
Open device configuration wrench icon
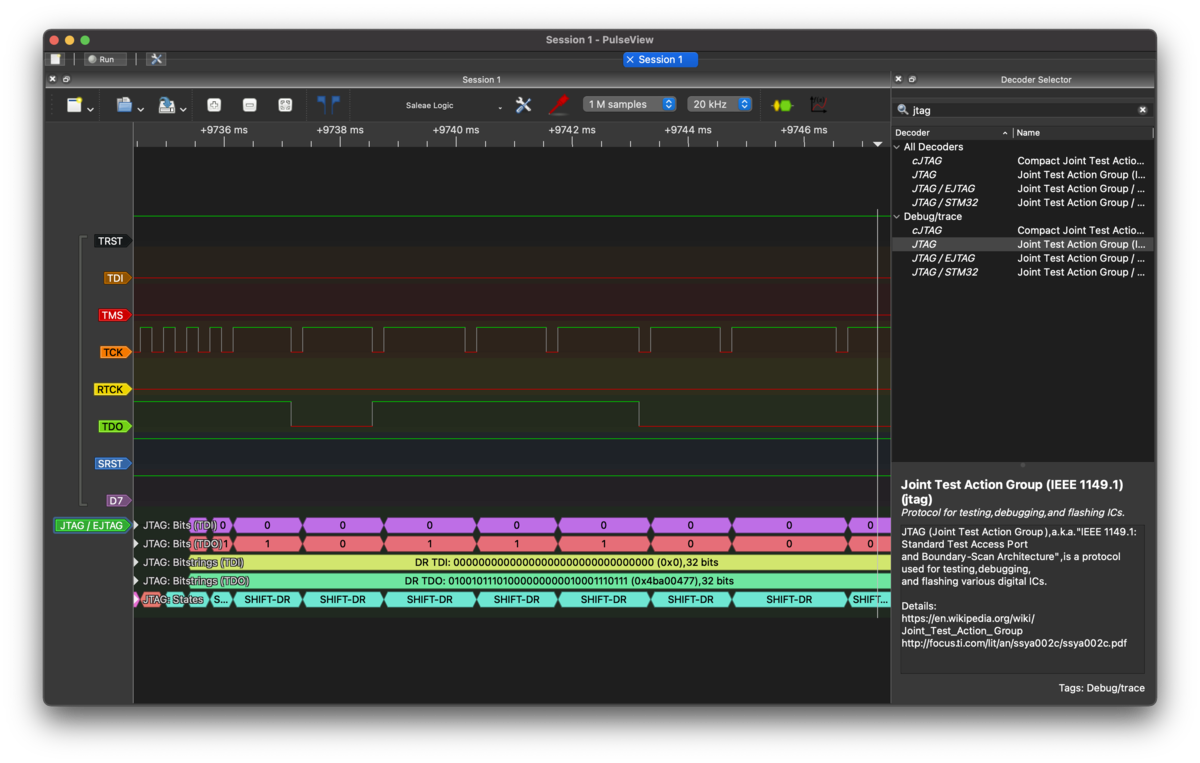[x=523, y=105]
